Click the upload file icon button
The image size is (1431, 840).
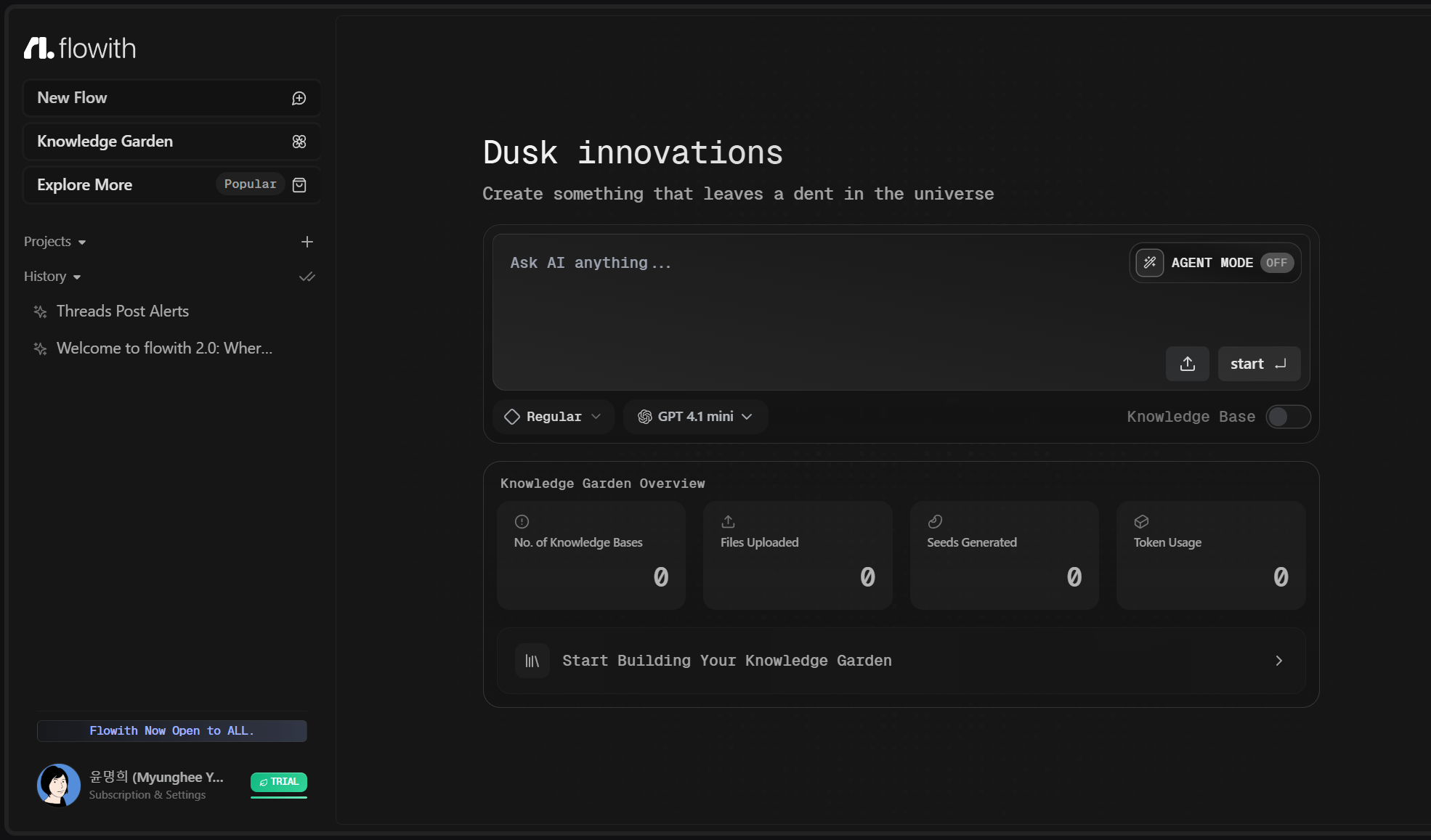coord(1188,364)
